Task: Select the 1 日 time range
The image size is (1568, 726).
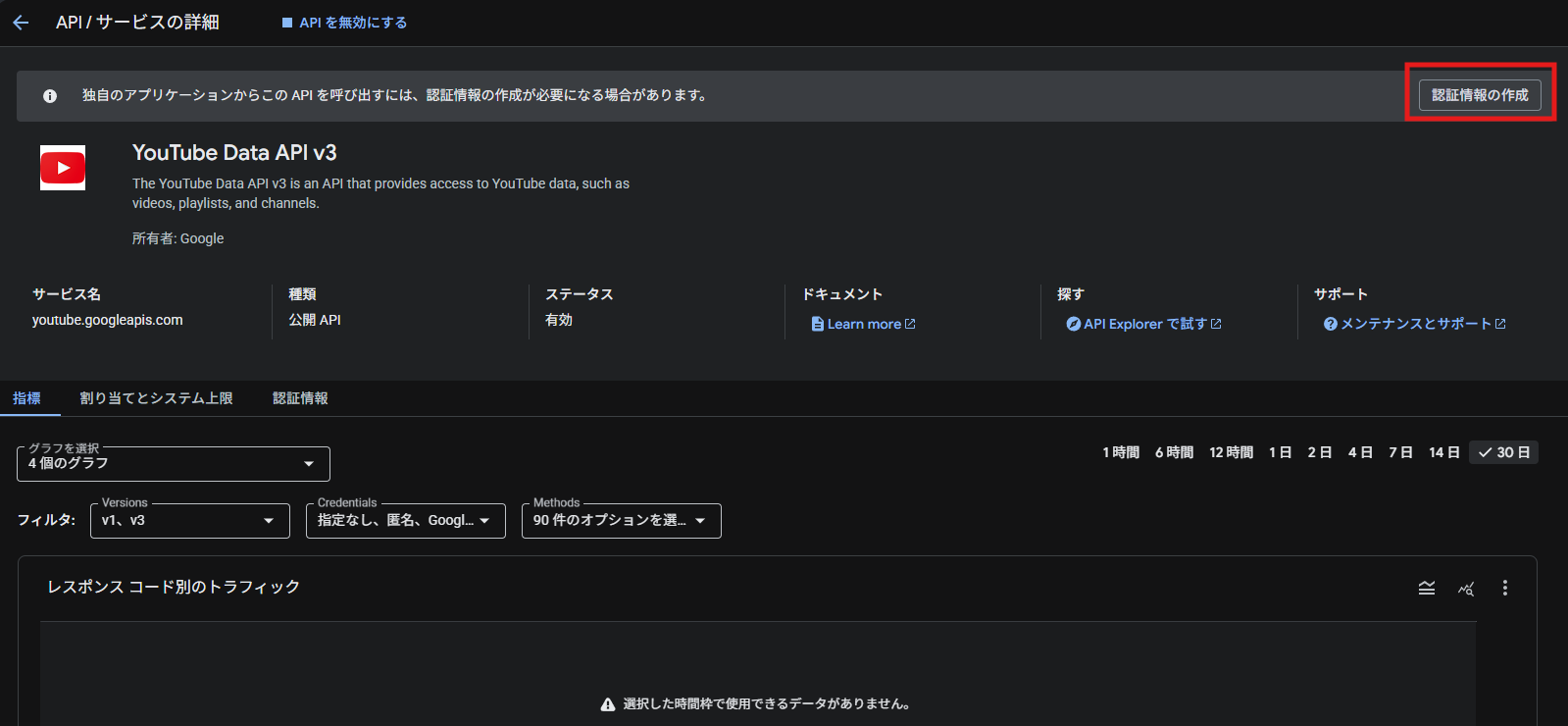Action: tap(1280, 452)
